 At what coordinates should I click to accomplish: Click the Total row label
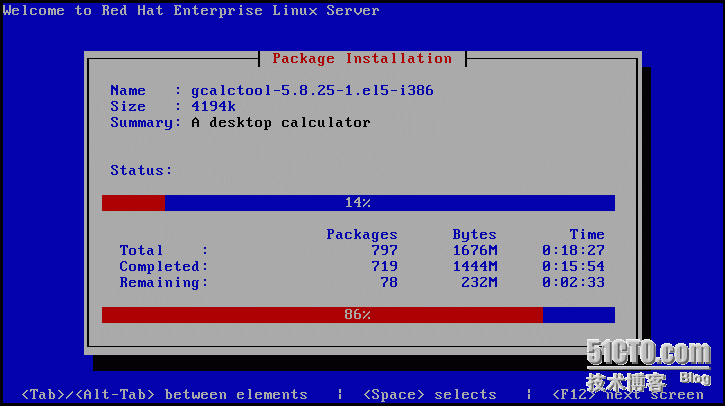pyautogui.click(x=164, y=250)
